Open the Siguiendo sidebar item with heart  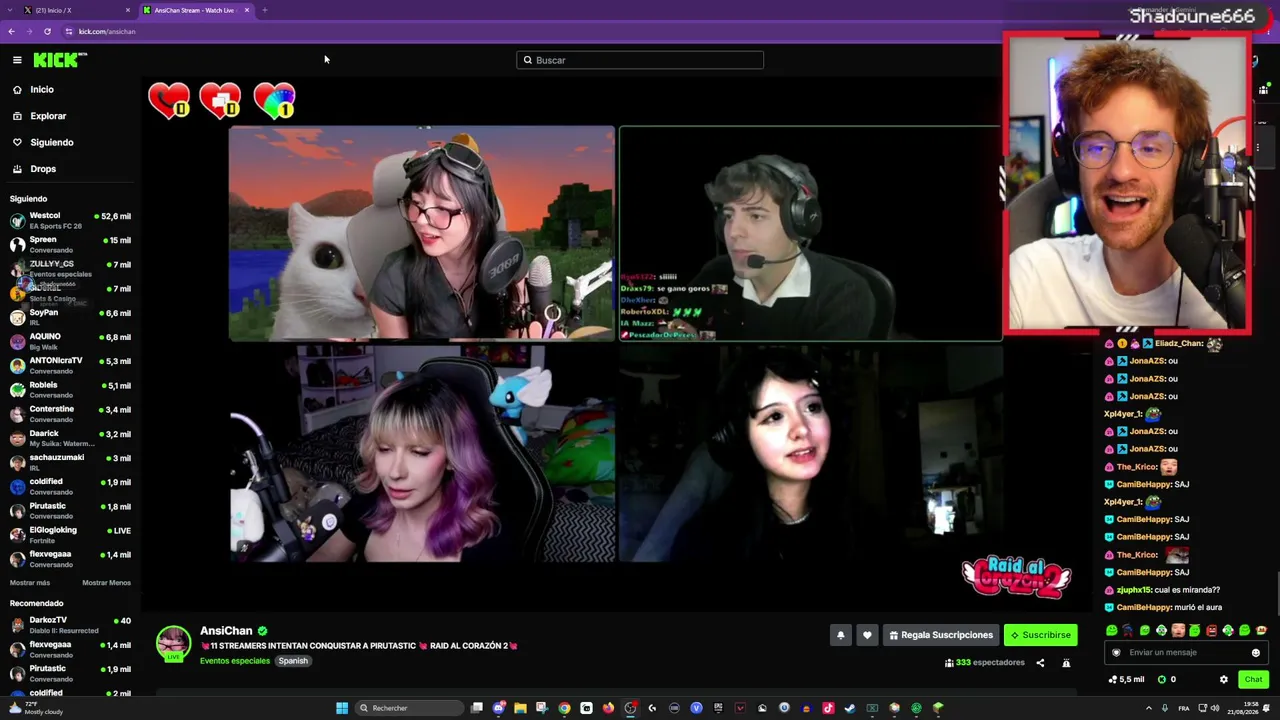pos(43,142)
